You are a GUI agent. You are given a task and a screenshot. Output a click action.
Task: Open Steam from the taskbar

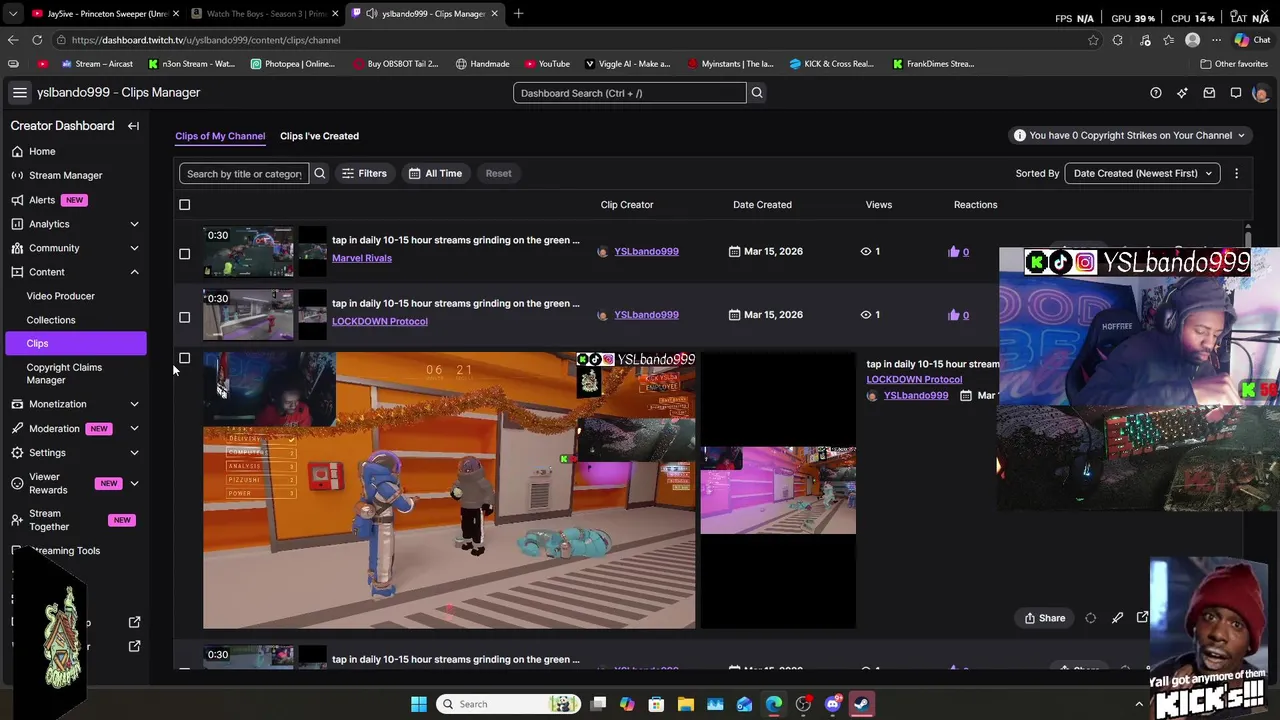(x=862, y=704)
